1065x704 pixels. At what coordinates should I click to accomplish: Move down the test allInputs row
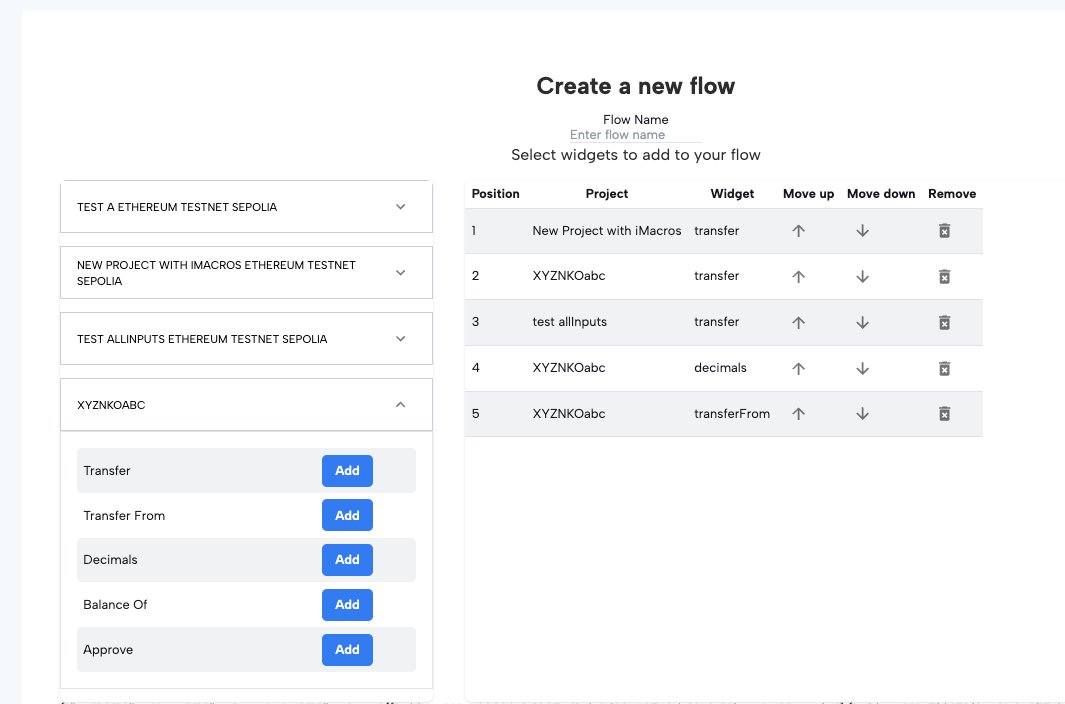862,323
